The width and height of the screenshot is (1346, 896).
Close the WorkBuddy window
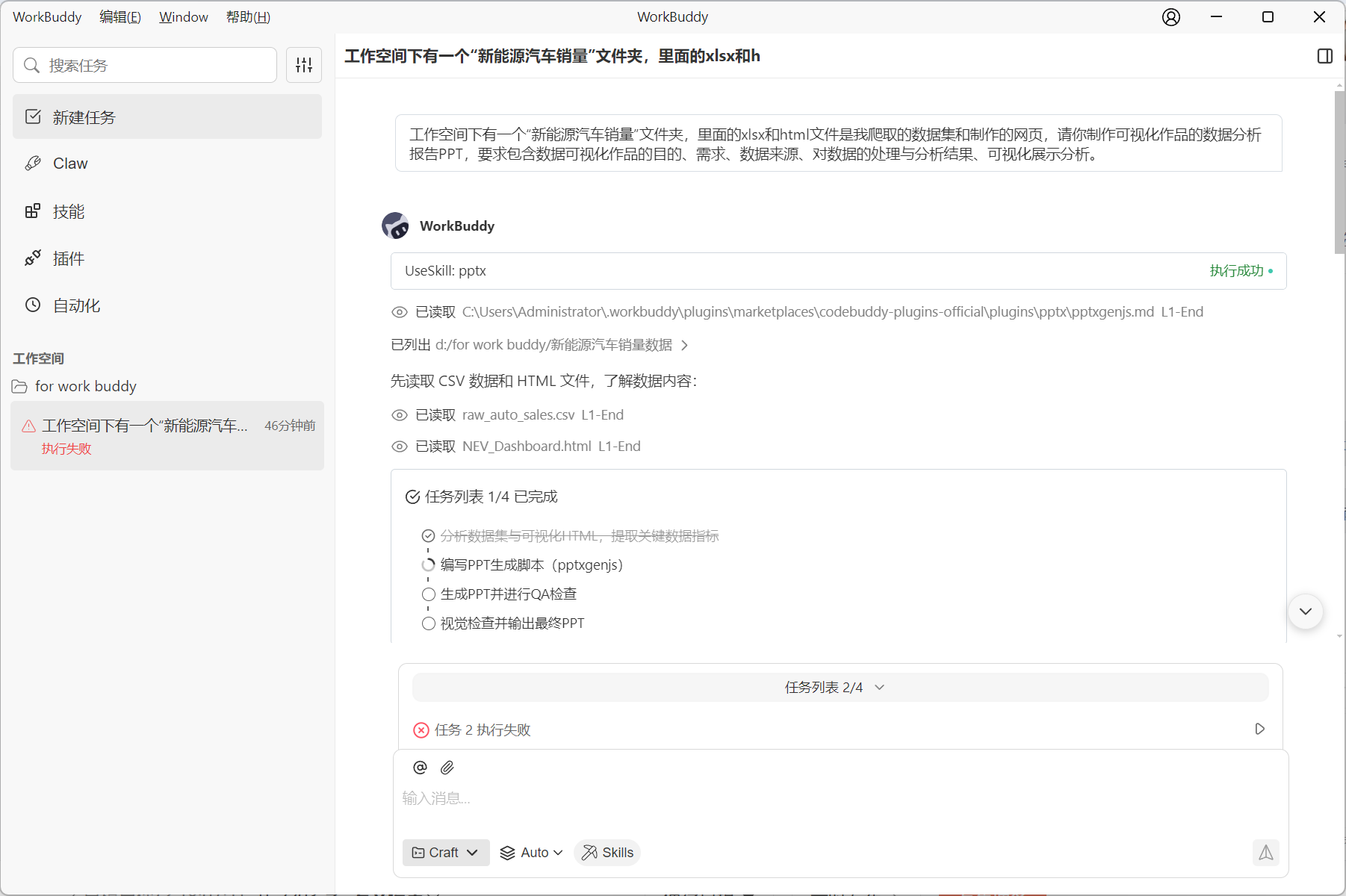click(1319, 17)
